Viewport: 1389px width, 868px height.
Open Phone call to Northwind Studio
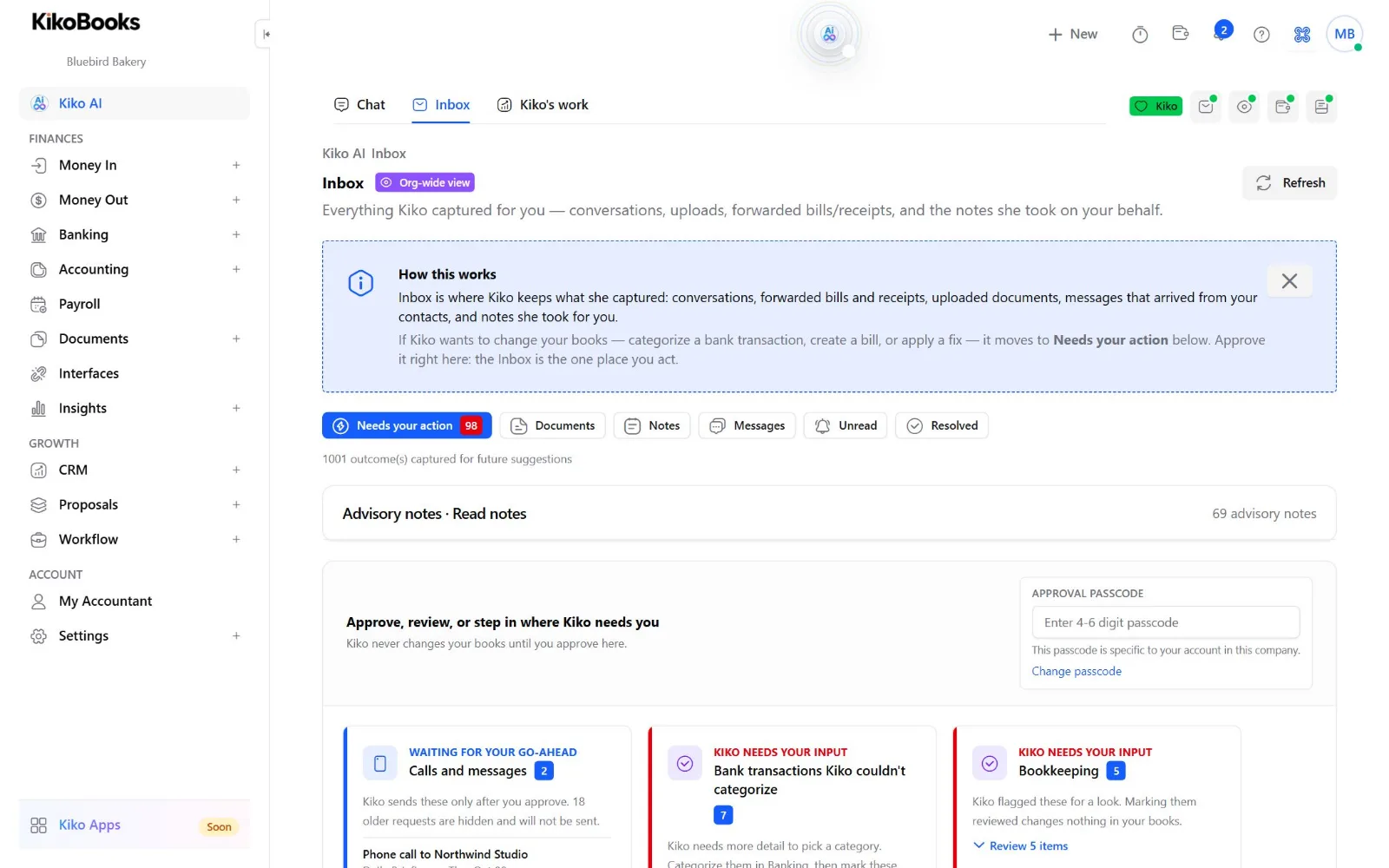(444, 854)
